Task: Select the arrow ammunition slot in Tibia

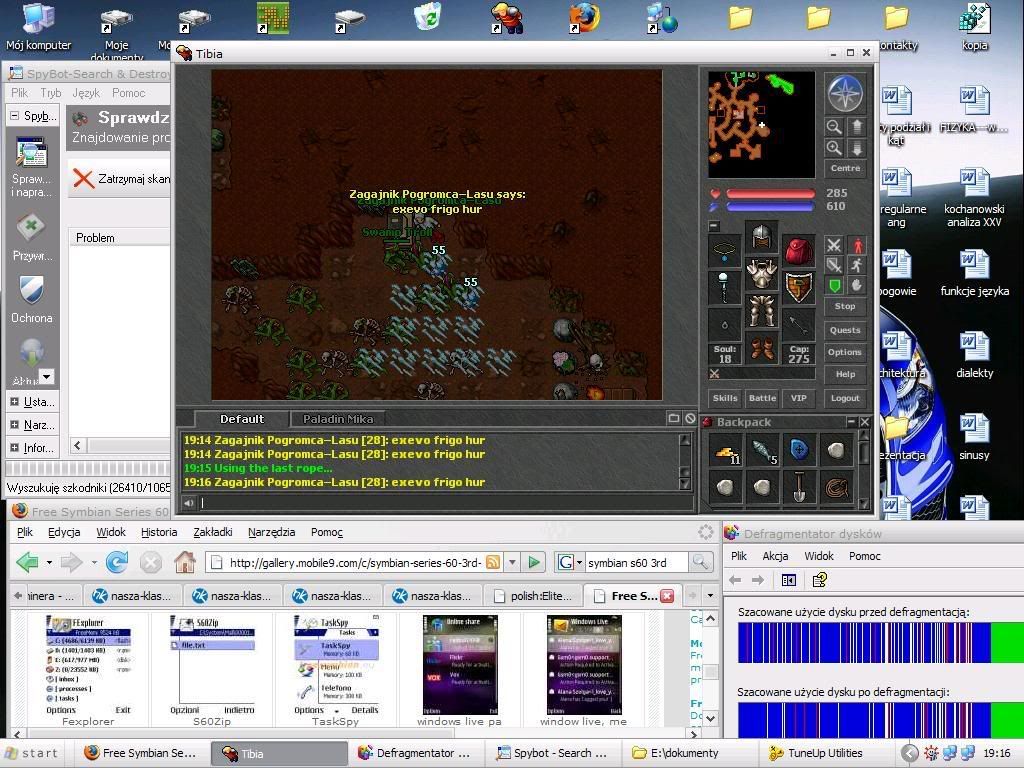Action: click(798, 324)
